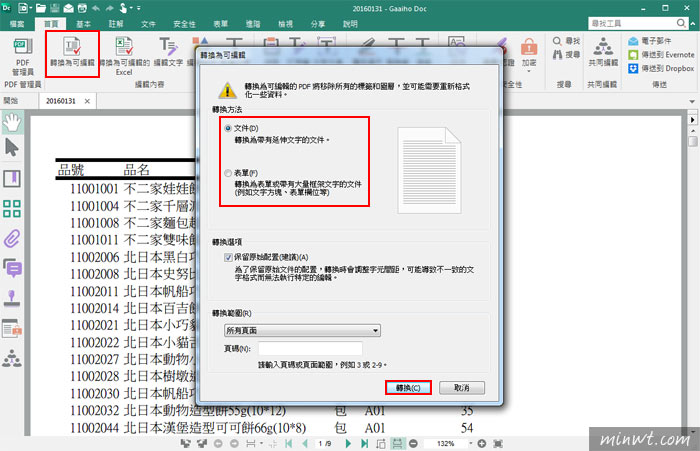Open the bookmarks panel in sidebar
Image resolution: width=700 pixels, height=451 pixels.
(12, 179)
